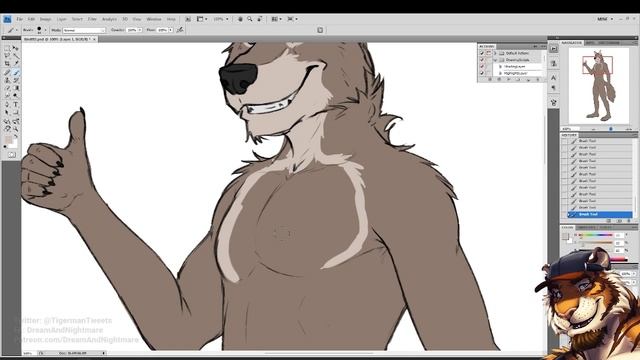Click the foreground color swatch in toolbox
Image resolution: width=640 pixels, height=360 pixels.
[8, 141]
